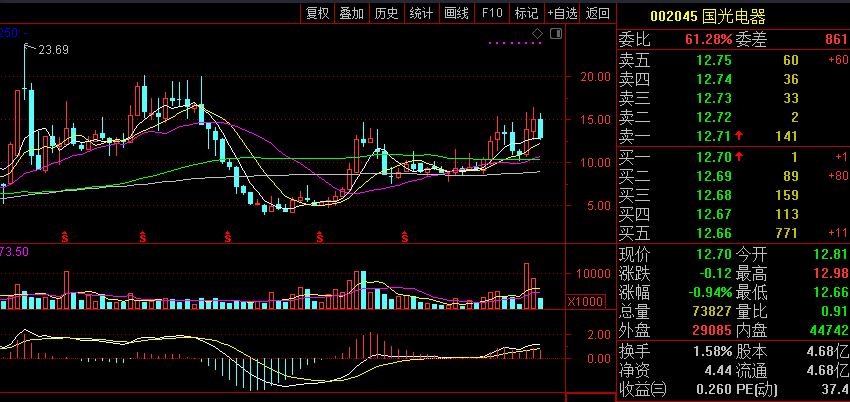
Task: Select the 卖四 price 12.74
Action: 714,79
